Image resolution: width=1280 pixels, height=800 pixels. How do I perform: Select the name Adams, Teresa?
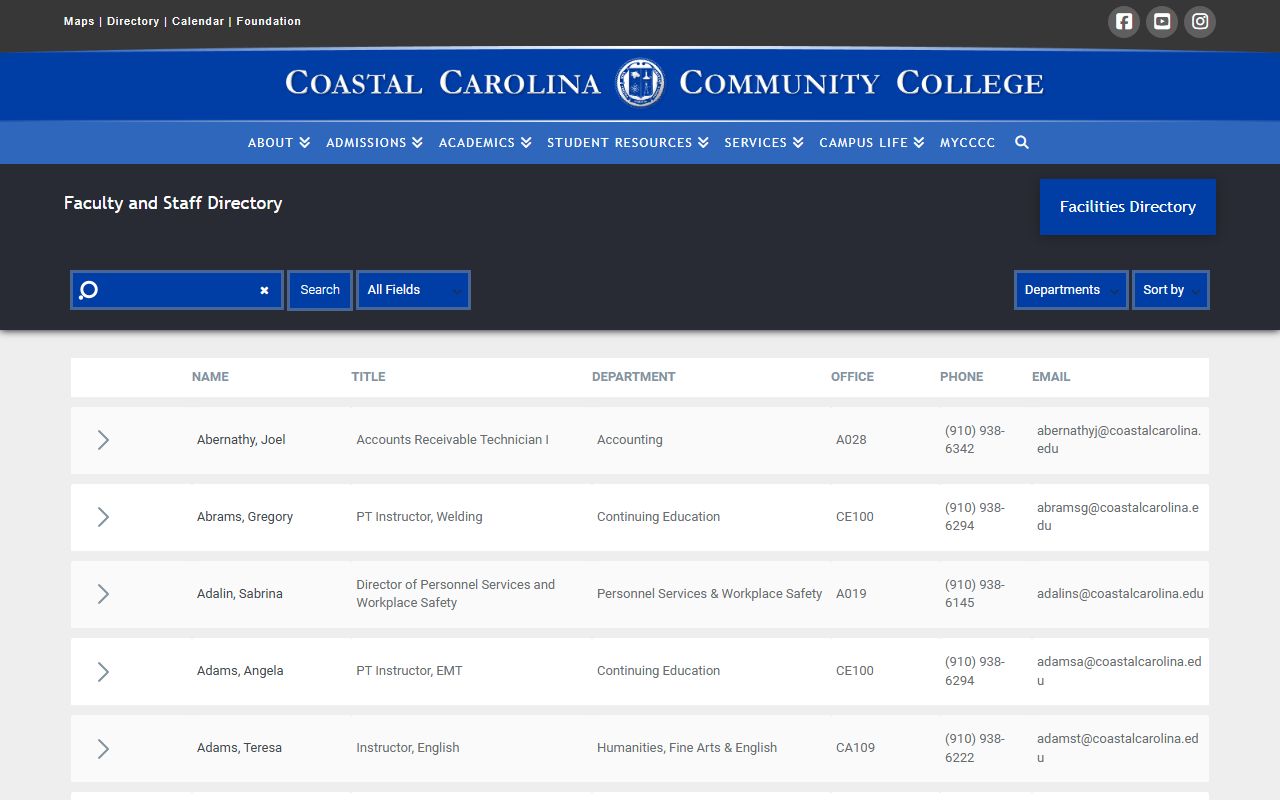pyautogui.click(x=239, y=748)
